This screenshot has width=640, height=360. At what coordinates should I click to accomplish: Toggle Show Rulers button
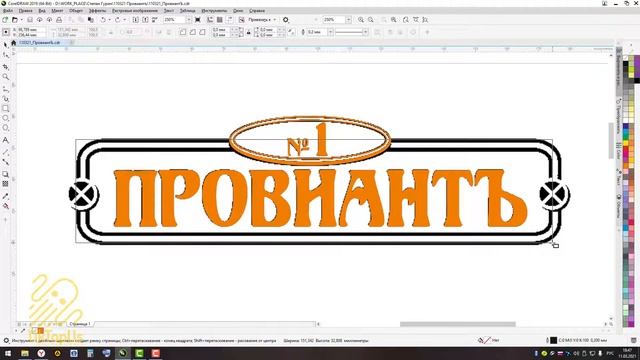(210, 20)
